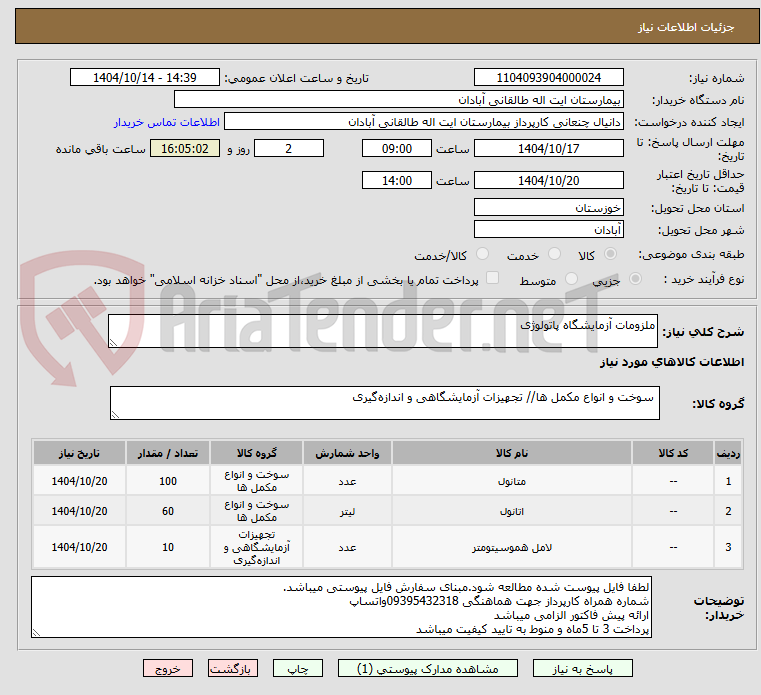
Task: Select the کالا/خدمت radio button
Action: click(x=482, y=254)
